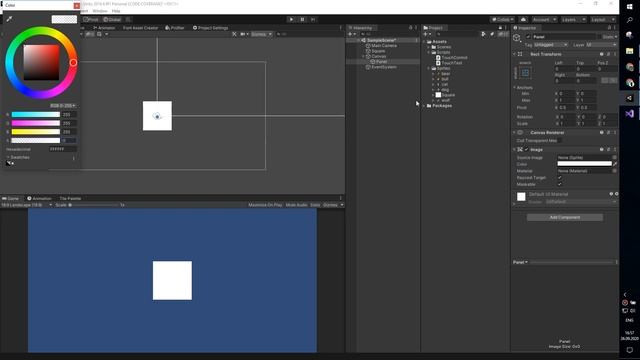
Task: Collapse the Rect Transform component
Action: pos(514,54)
